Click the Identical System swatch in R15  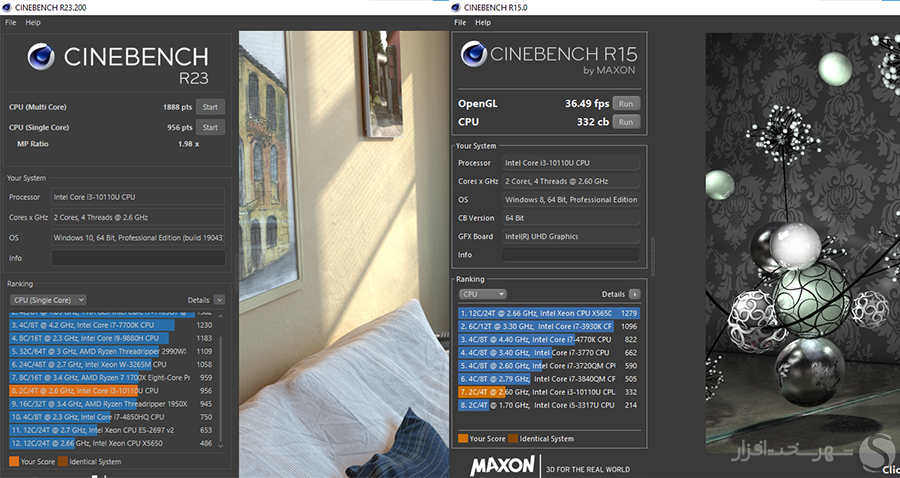tap(513, 438)
